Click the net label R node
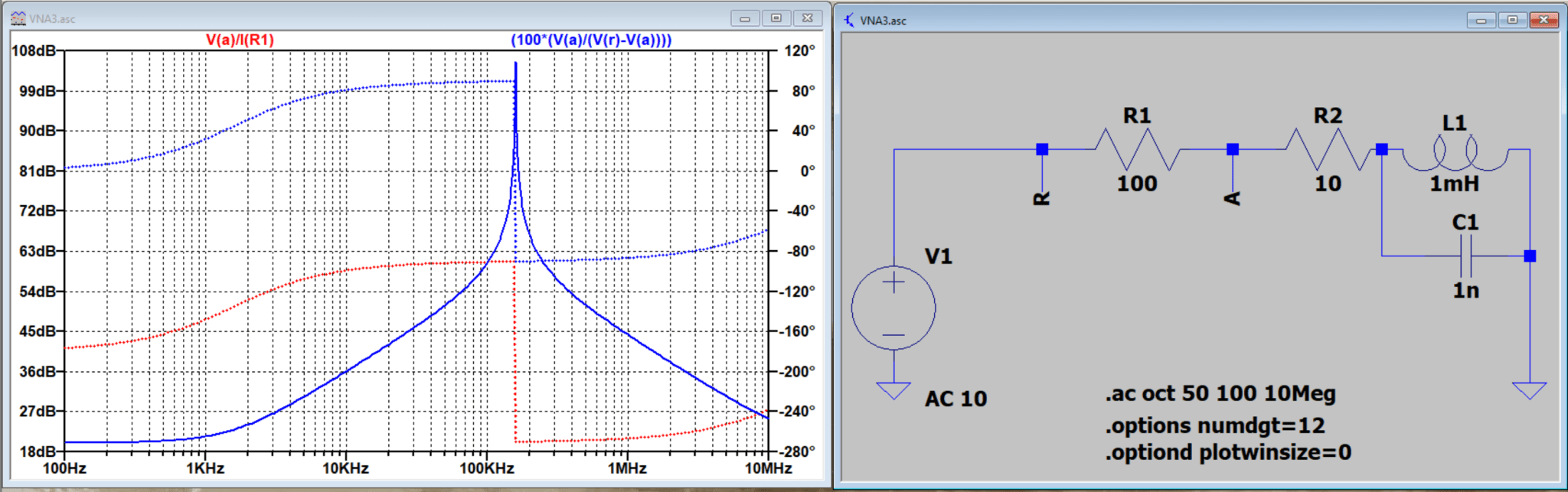This screenshot has height=492, width=1568. pos(1042,198)
